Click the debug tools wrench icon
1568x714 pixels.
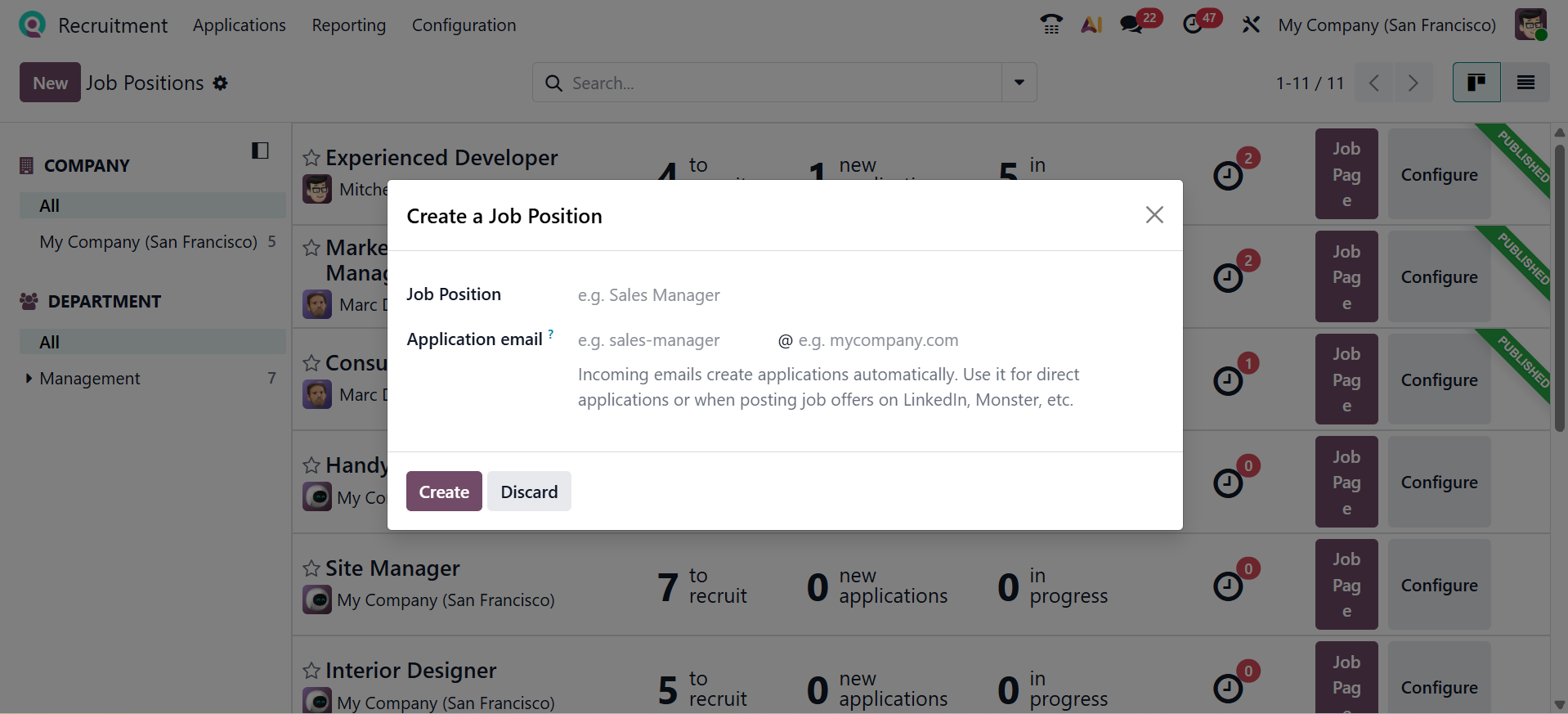(1251, 25)
